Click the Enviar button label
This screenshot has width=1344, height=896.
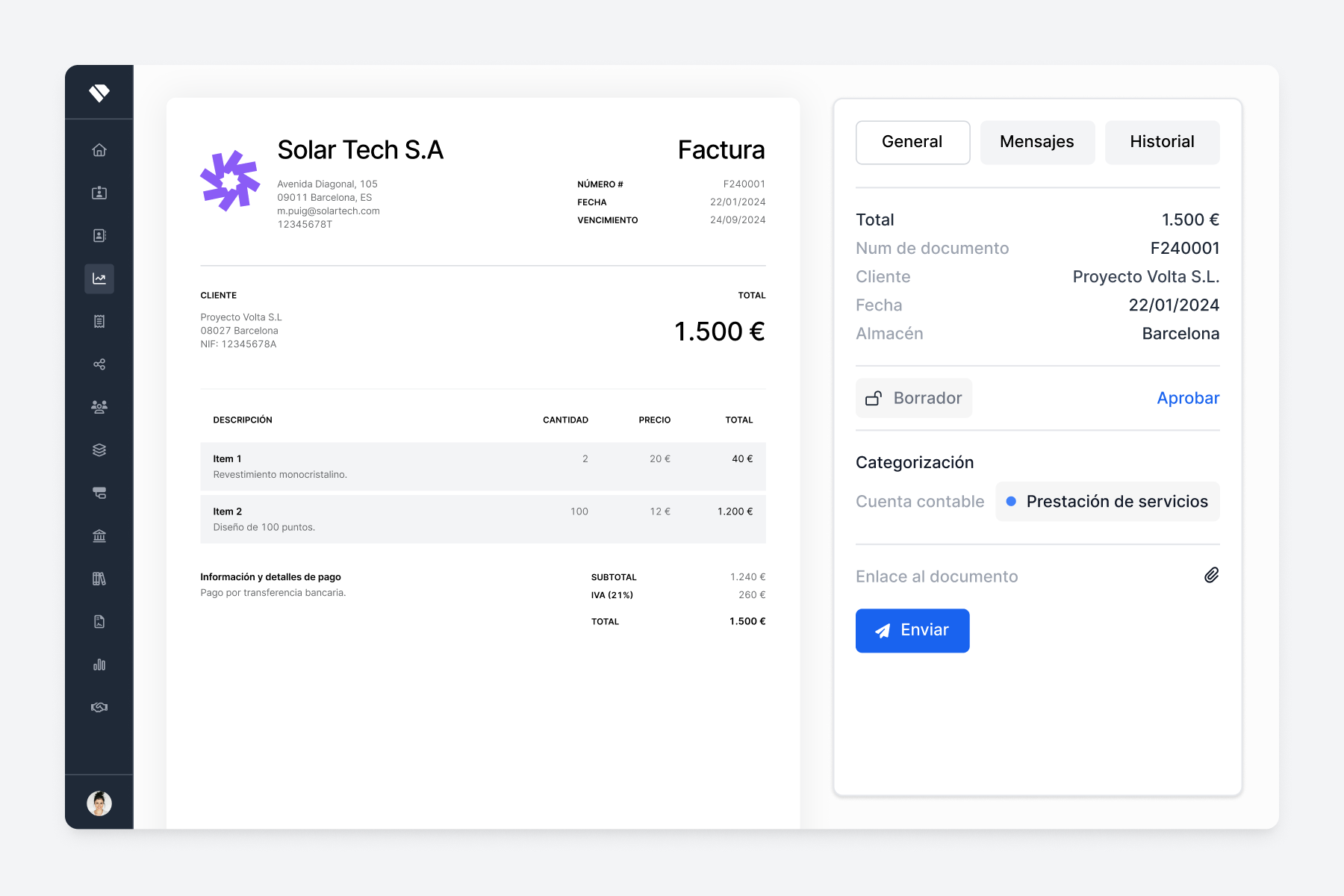[924, 630]
